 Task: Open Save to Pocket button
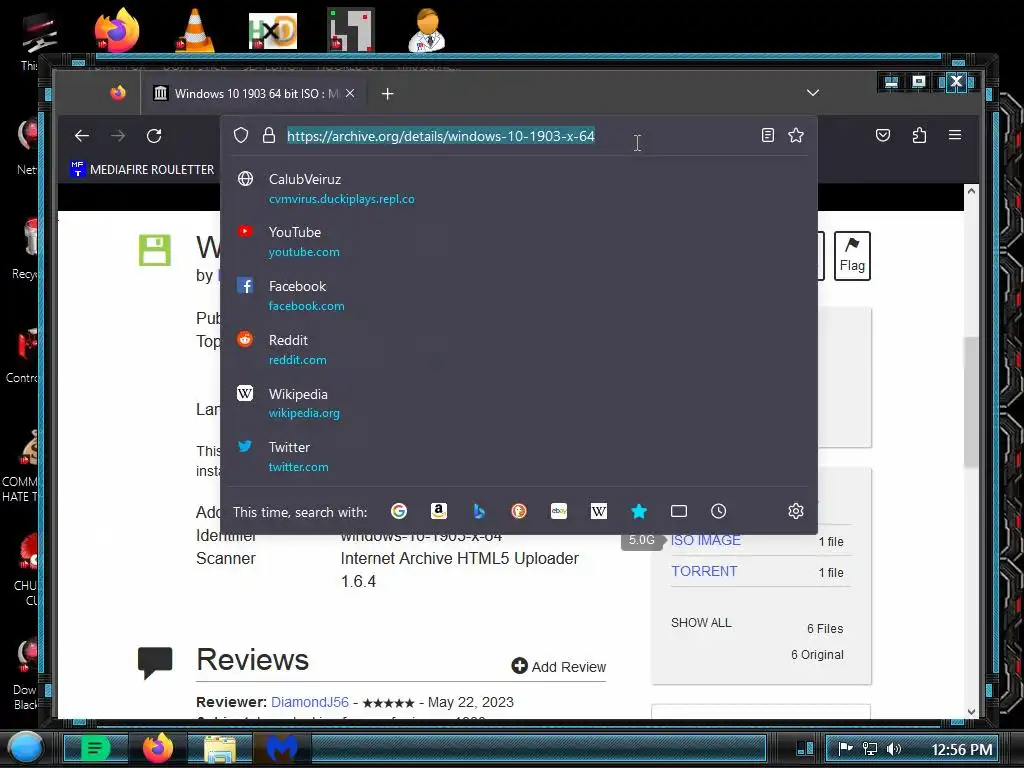[x=883, y=135]
